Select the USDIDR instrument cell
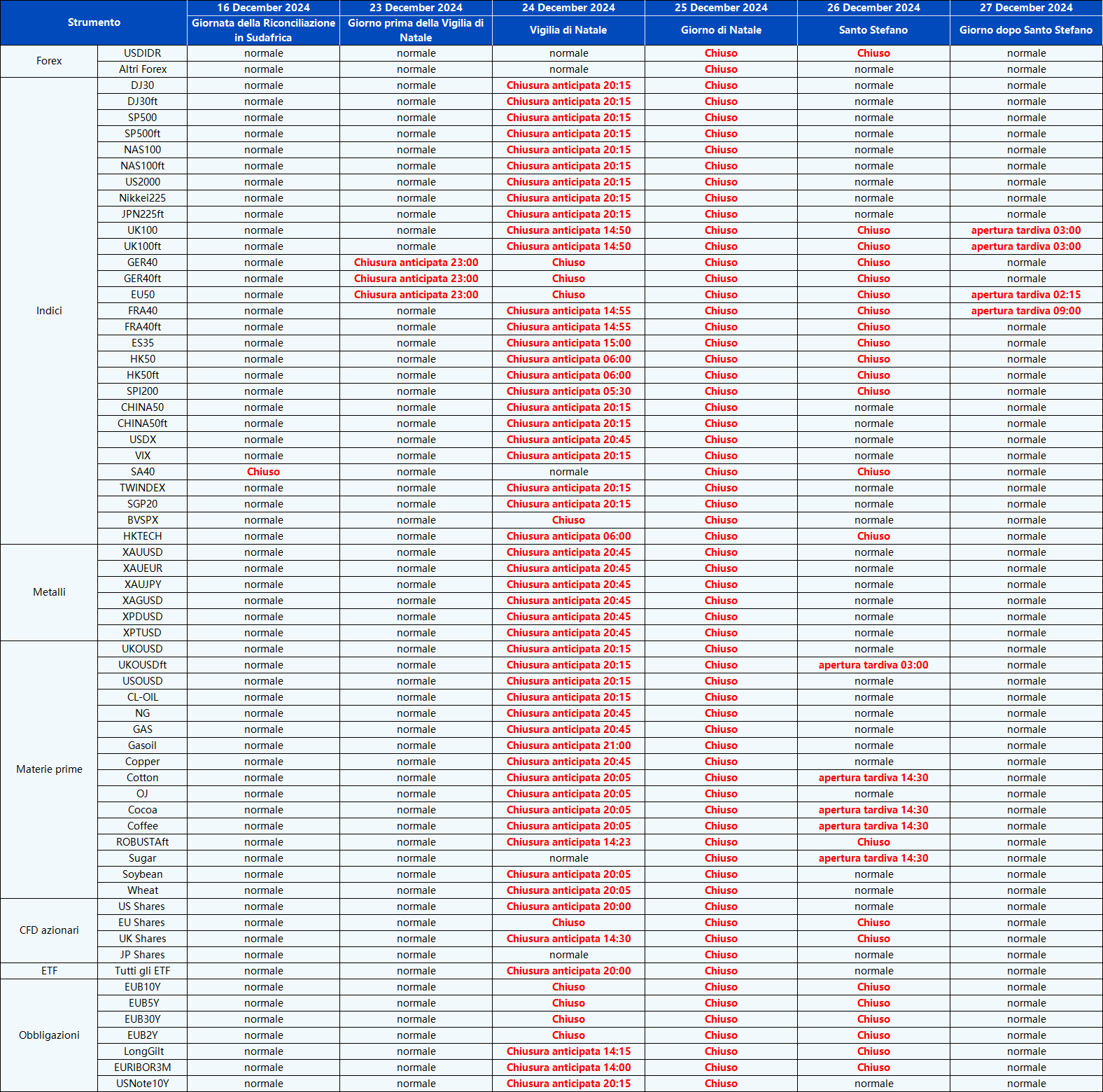Viewport: 1103px width, 1092px height. point(142,53)
